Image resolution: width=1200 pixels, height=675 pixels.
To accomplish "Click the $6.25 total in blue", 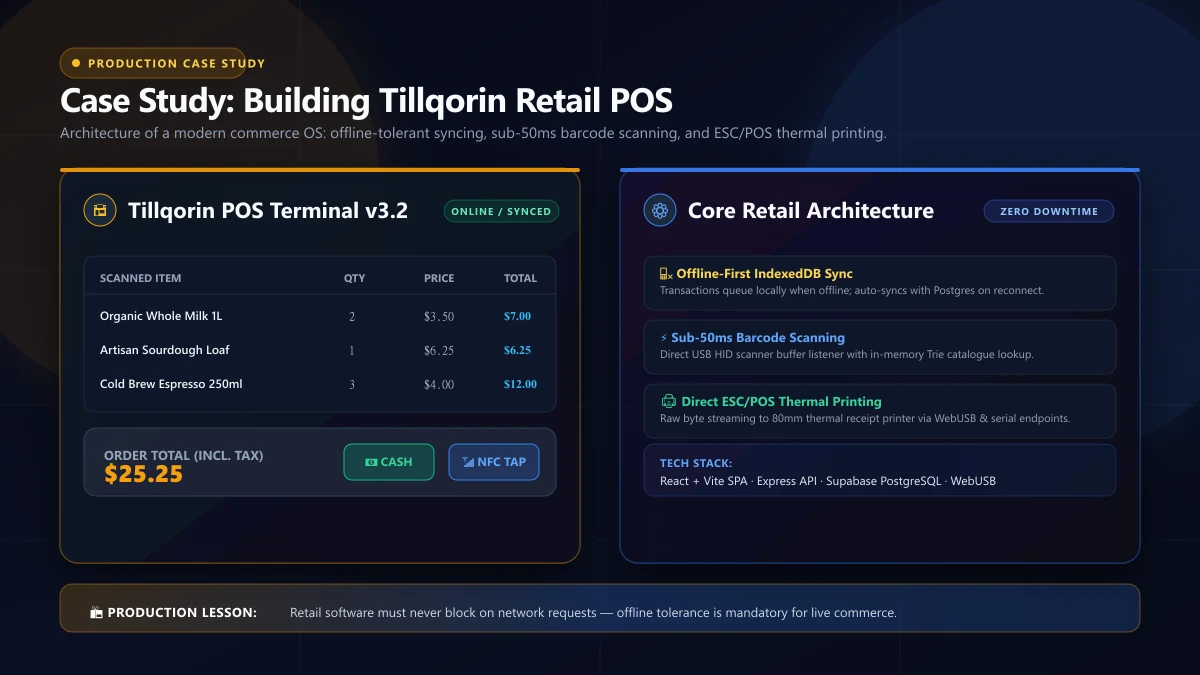I will pyautogui.click(x=517, y=350).
